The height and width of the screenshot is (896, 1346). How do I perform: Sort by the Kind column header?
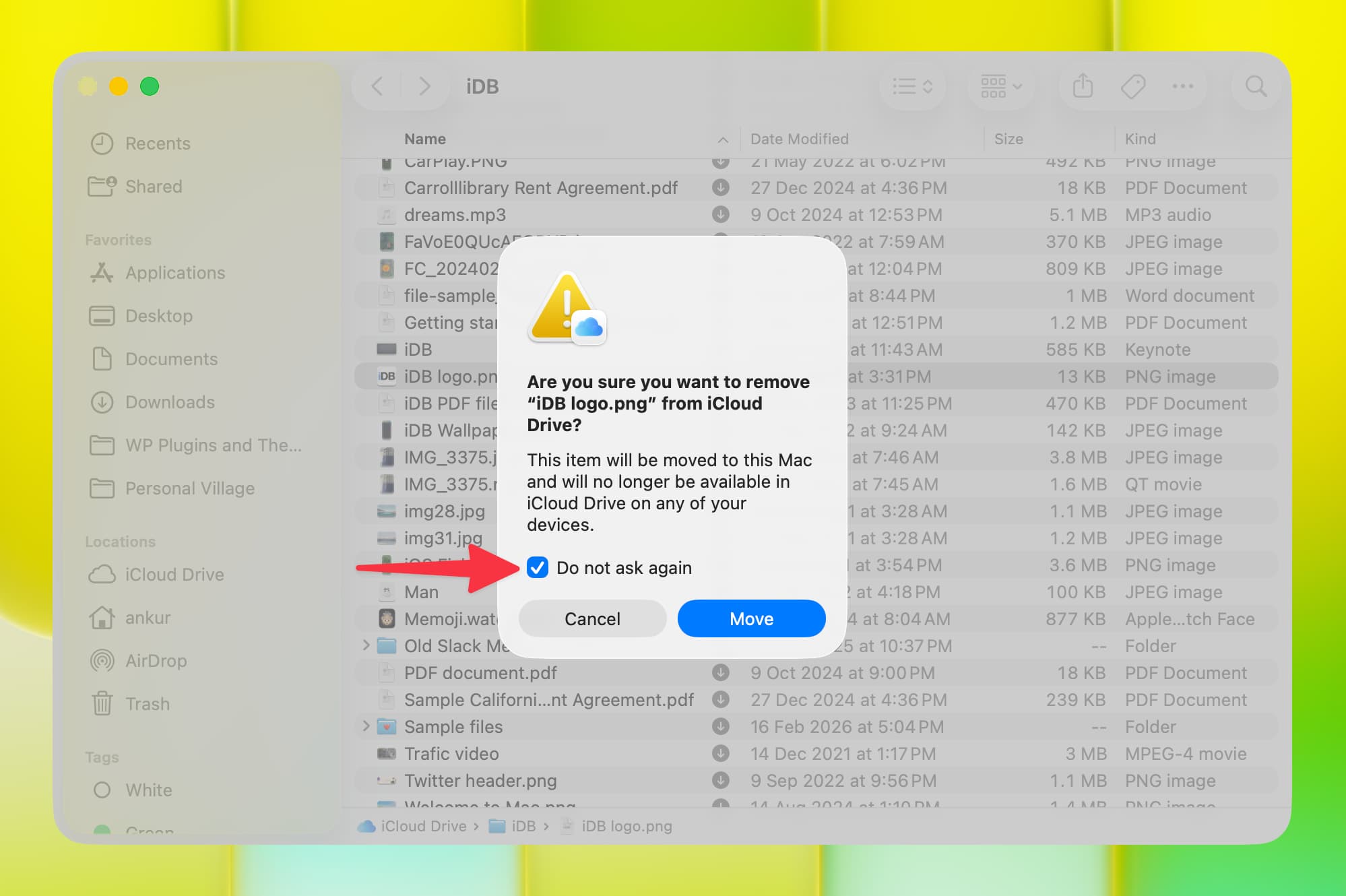tap(1140, 139)
